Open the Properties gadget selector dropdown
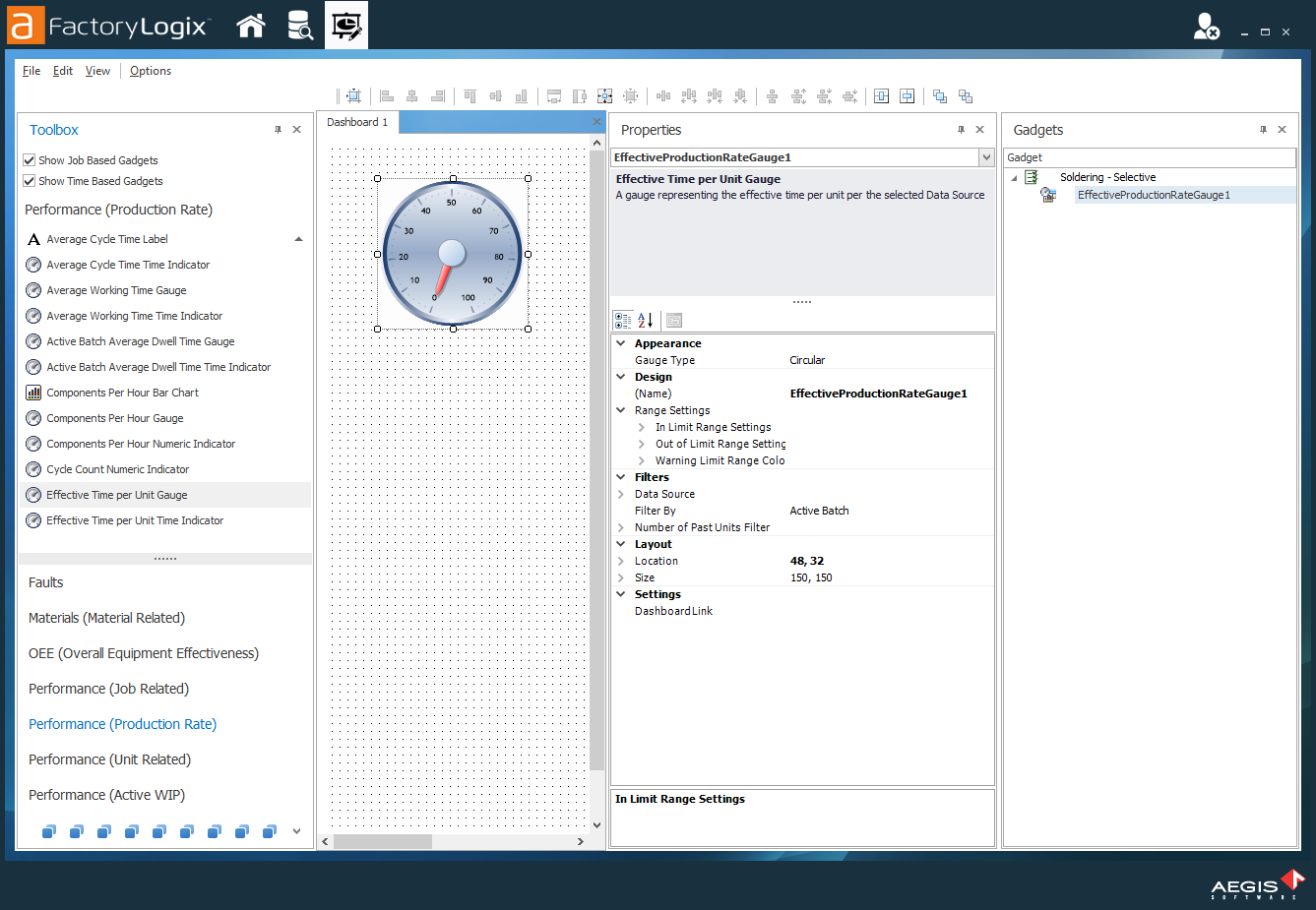The width and height of the screenshot is (1316, 910). coord(987,157)
